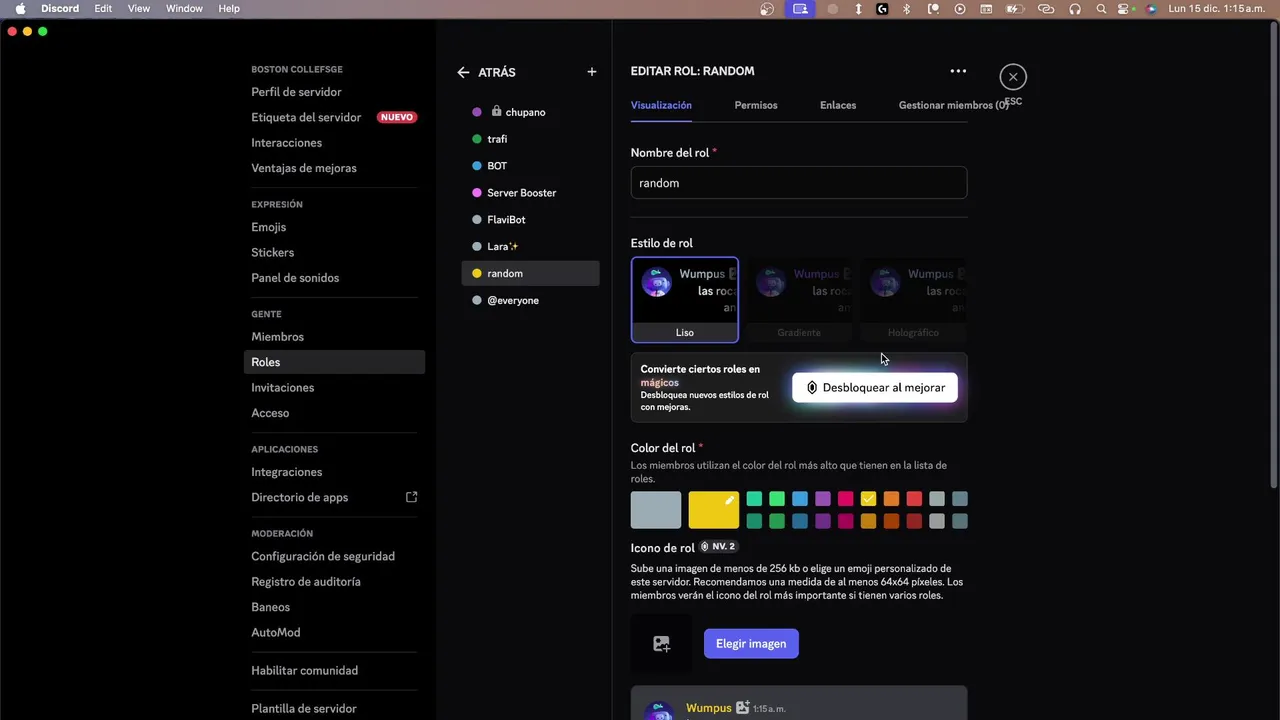Open the three-dots role options menu
The width and height of the screenshot is (1280, 720).
pyautogui.click(x=958, y=71)
